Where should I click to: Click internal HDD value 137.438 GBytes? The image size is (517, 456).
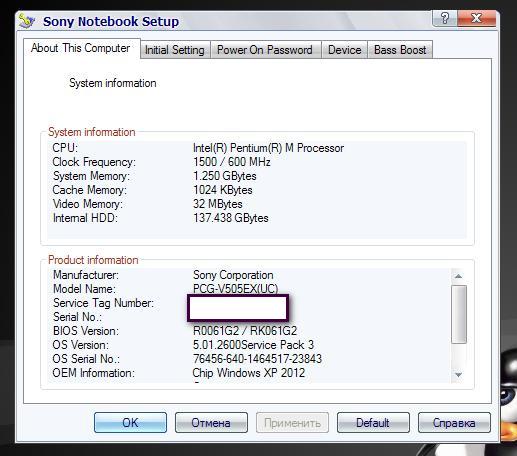tap(231, 218)
